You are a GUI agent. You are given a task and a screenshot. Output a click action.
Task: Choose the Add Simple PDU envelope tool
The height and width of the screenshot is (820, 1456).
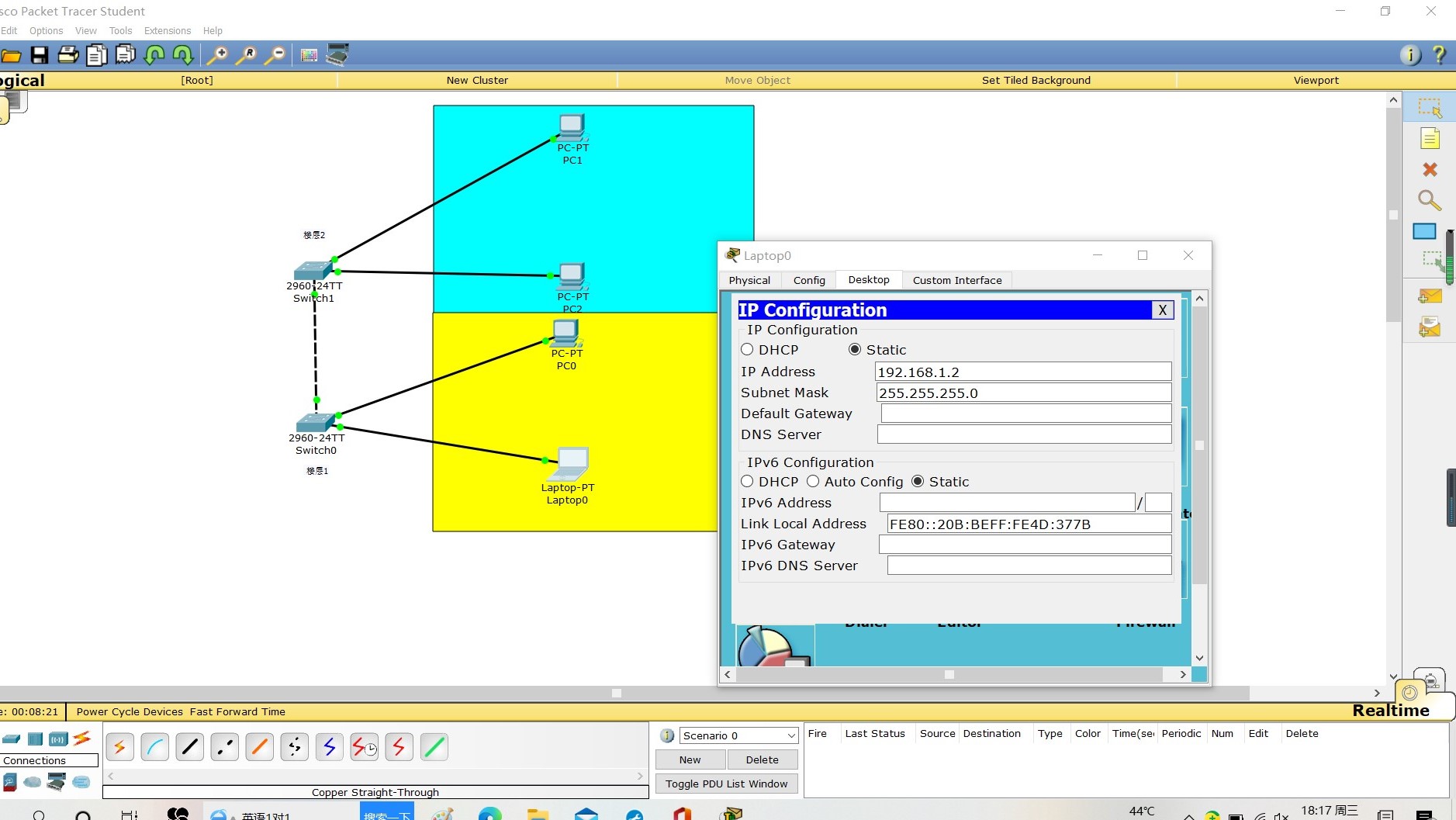coord(1430,296)
